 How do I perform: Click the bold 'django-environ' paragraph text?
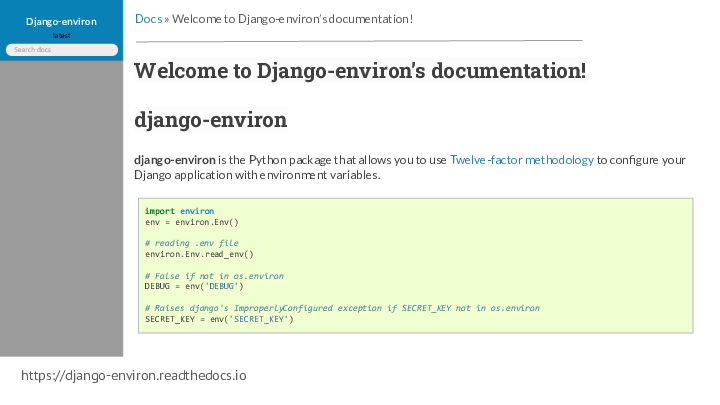(174, 160)
